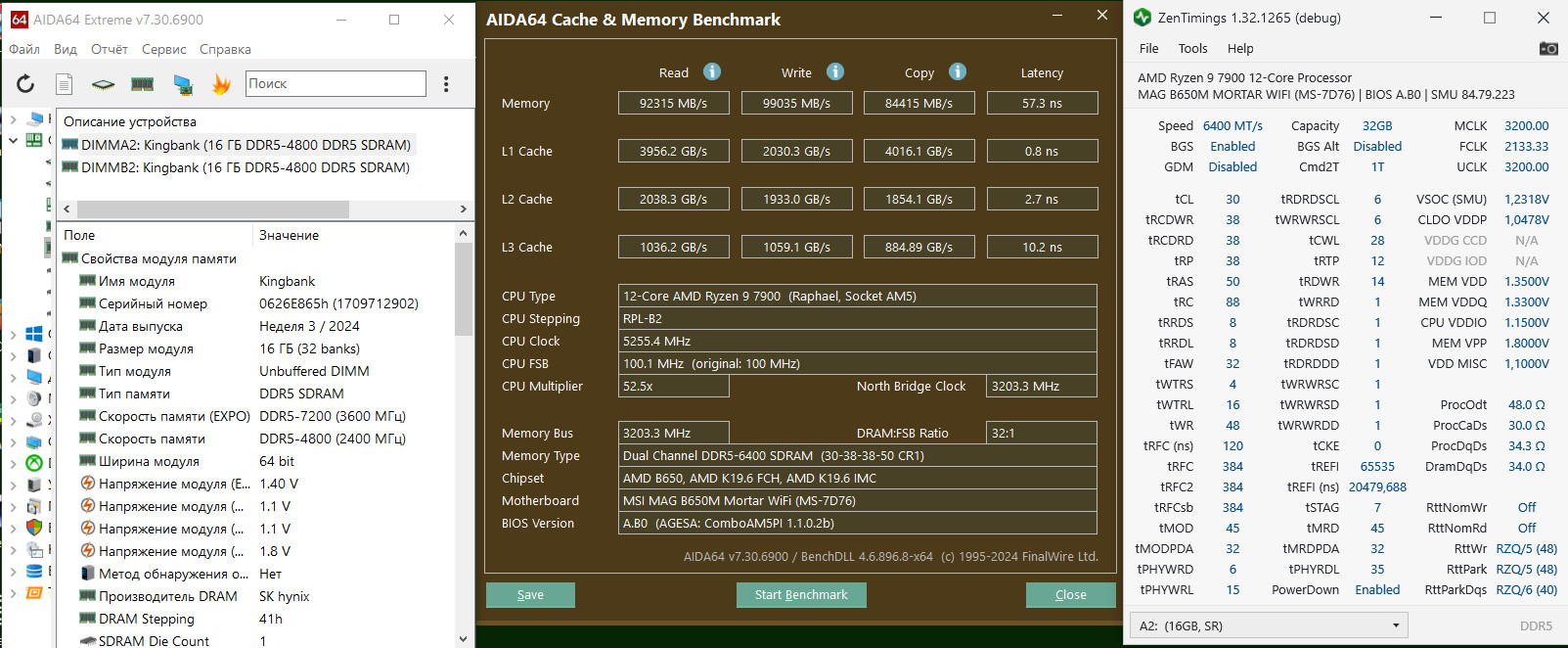The height and width of the screenshot is (648, 1568).
Task: Expand the database tree node
Action: point(13,572)
